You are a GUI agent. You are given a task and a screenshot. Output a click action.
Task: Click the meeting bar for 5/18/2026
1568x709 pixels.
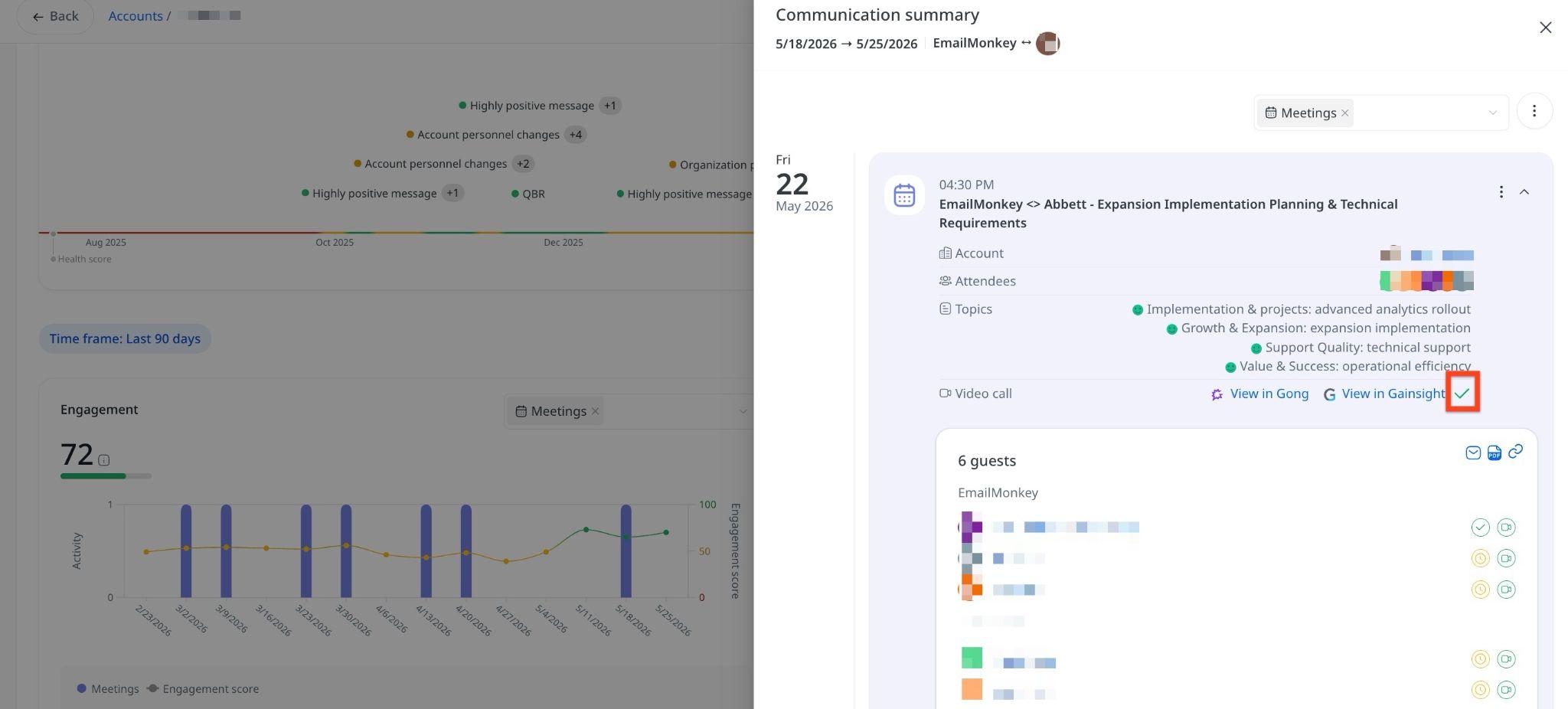tap(626, 551)
